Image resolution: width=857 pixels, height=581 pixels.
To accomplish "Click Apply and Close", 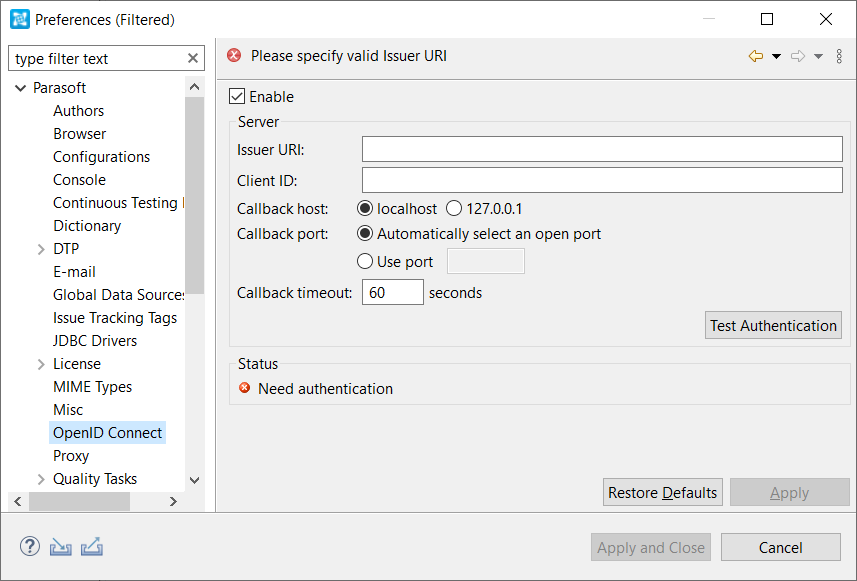I will [650, 547].
